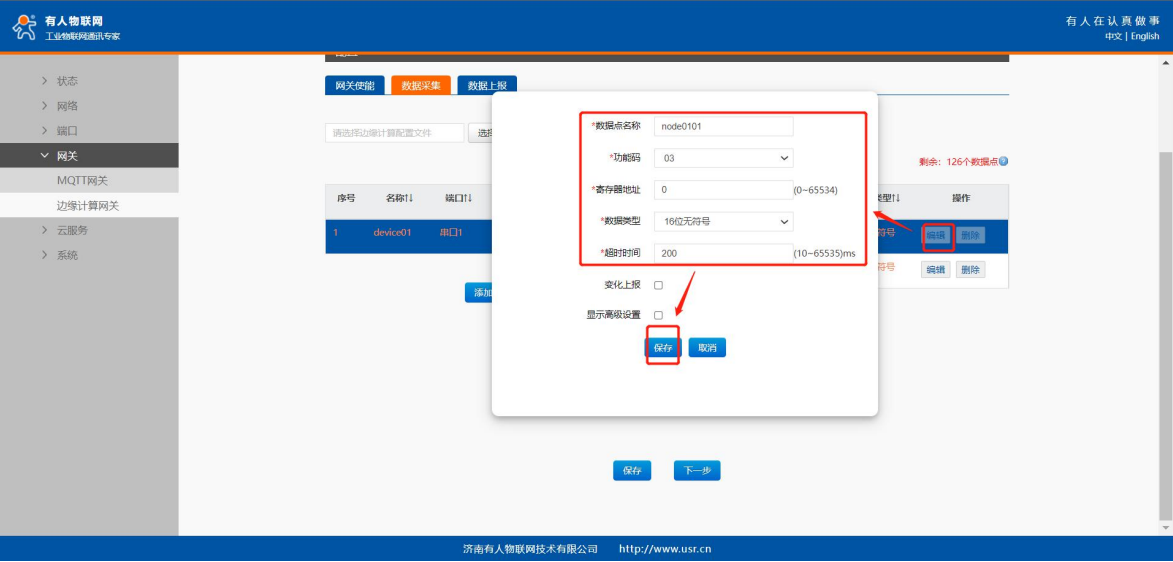Click the 有人物联网 logo icon
The image size is (1173, 562).
(24, 27)
